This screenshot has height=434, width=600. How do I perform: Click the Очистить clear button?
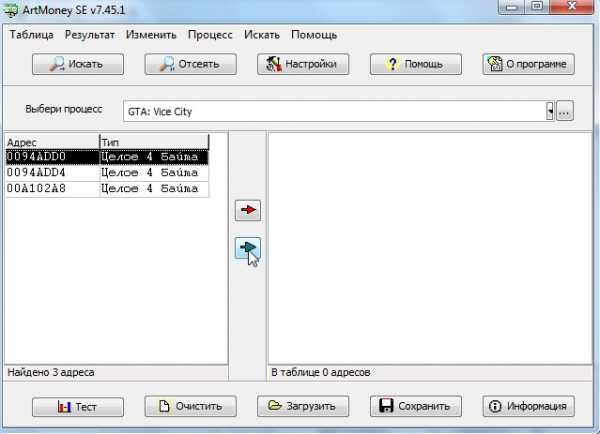[x=191, y=406]
